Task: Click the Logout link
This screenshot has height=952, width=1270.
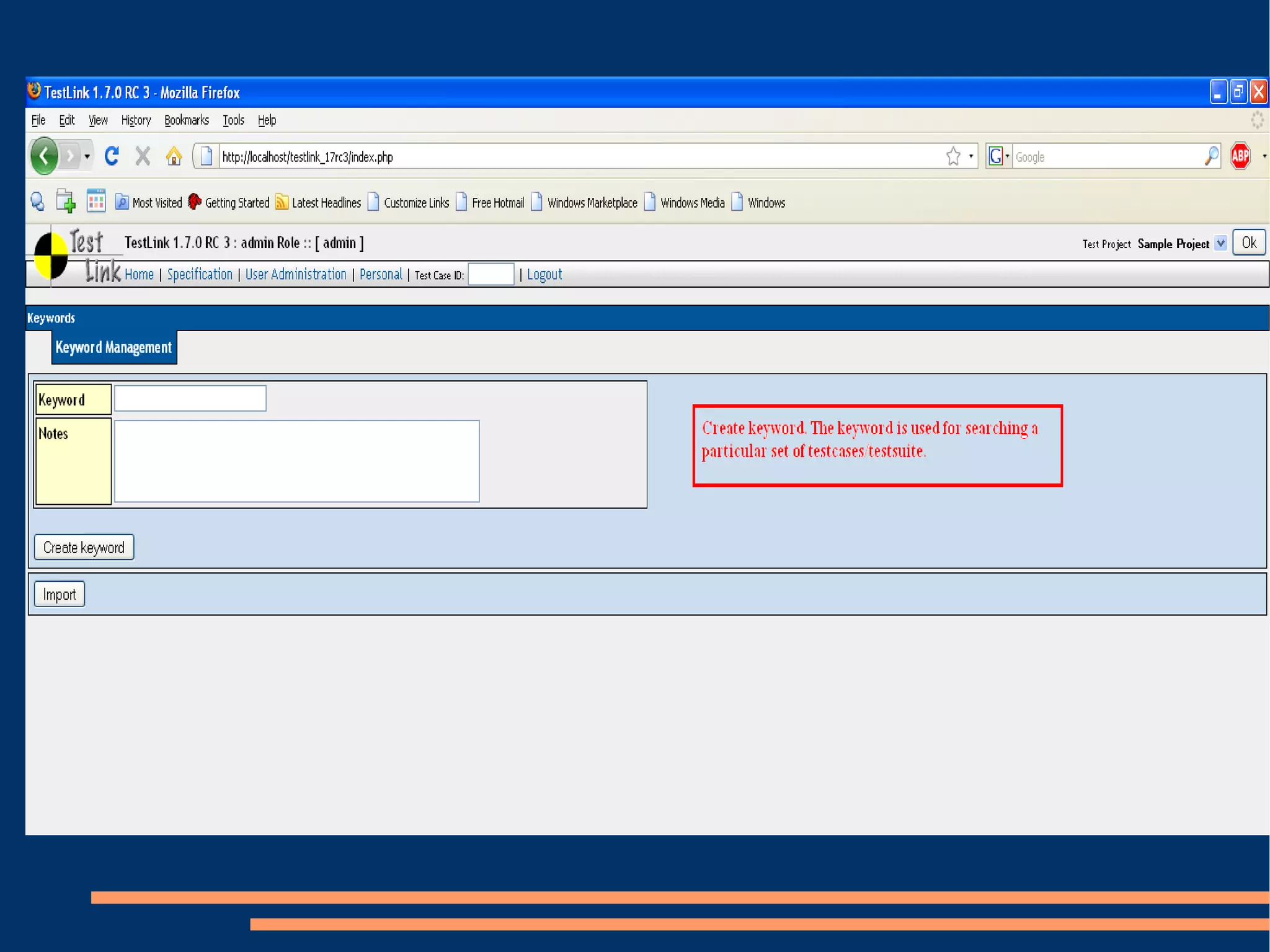Action: pyautogui.click(x=544, y=274)
